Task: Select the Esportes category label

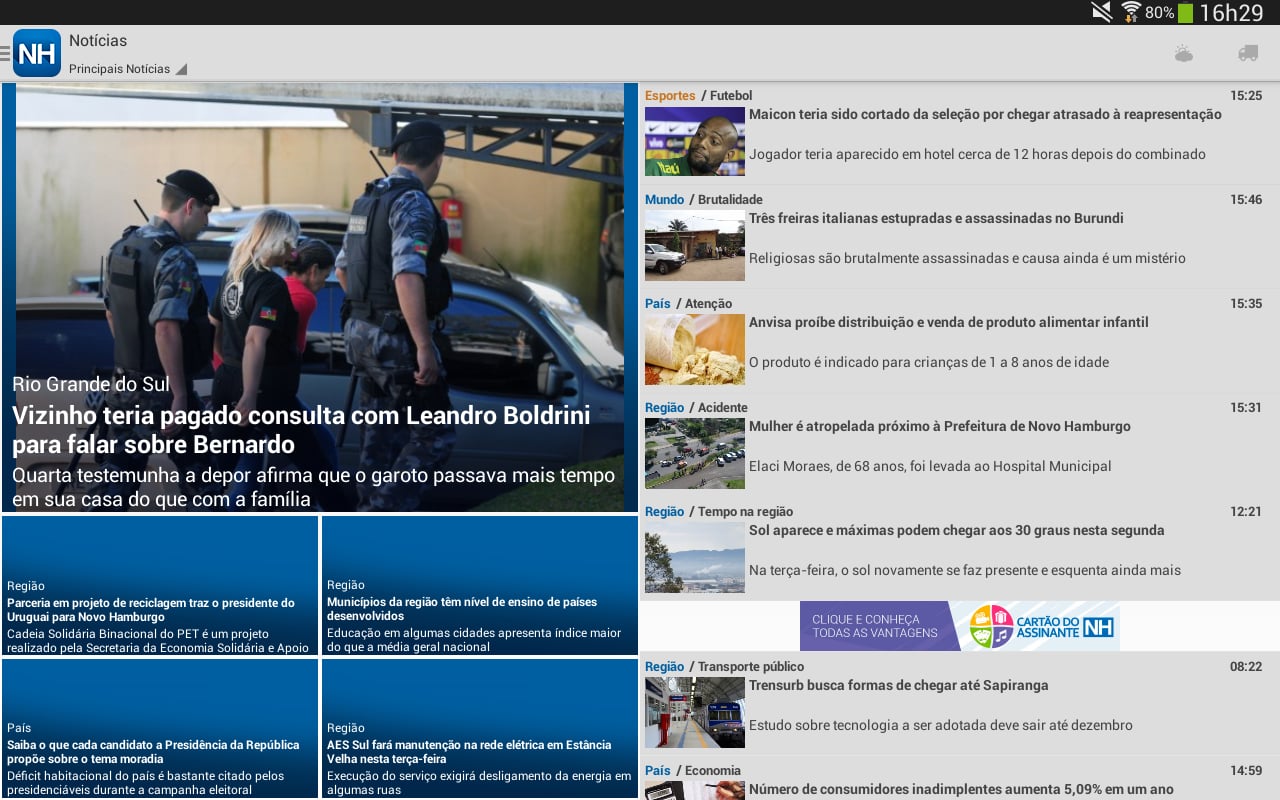Action: tap(670, 96)
